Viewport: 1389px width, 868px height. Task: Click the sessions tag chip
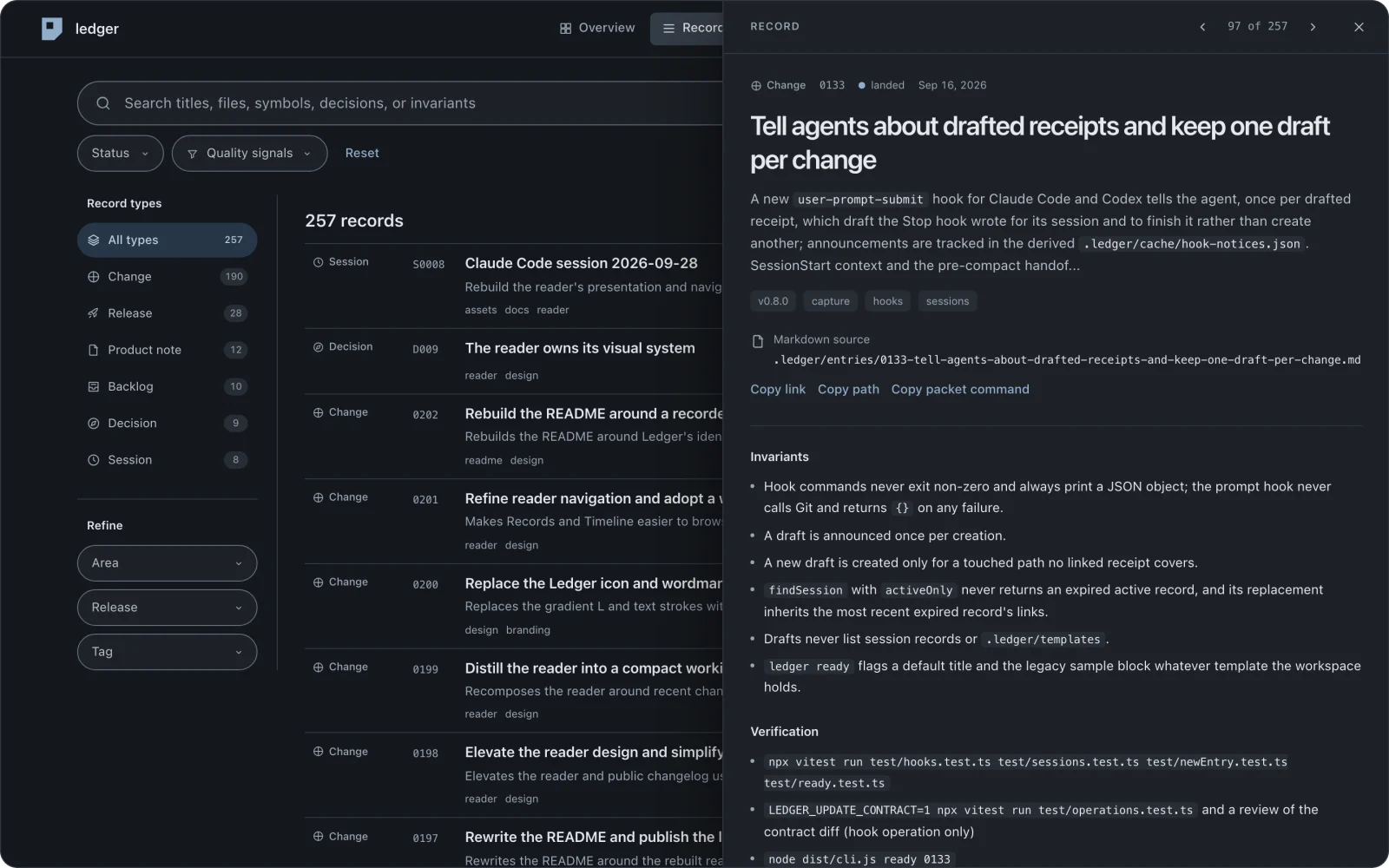point(947,301)
